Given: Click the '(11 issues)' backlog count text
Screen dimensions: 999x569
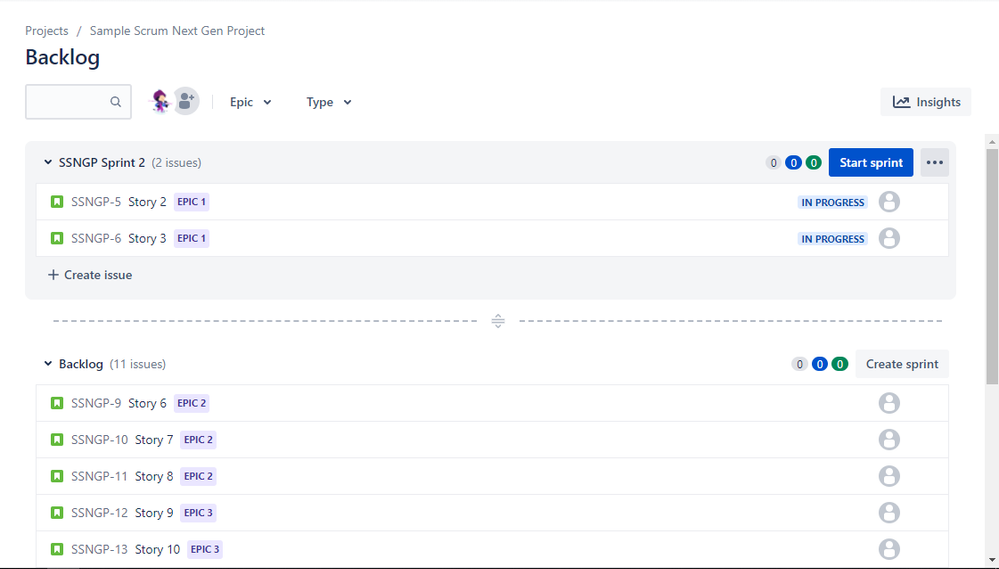Looking at the screenshot, I should click(138, 364).
